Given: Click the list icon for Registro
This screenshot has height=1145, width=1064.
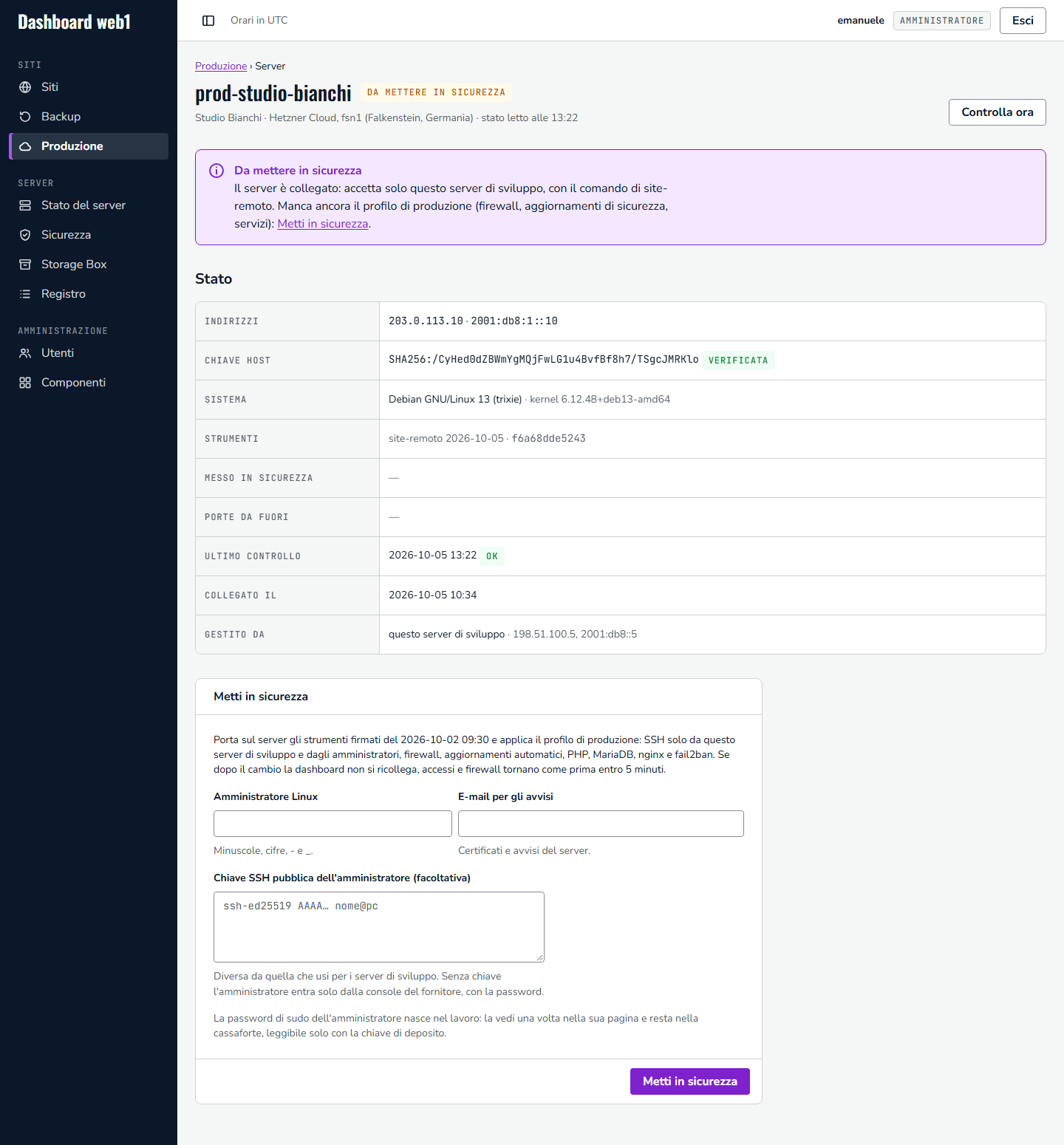Looking at the screenshot, I should [25, 294].
